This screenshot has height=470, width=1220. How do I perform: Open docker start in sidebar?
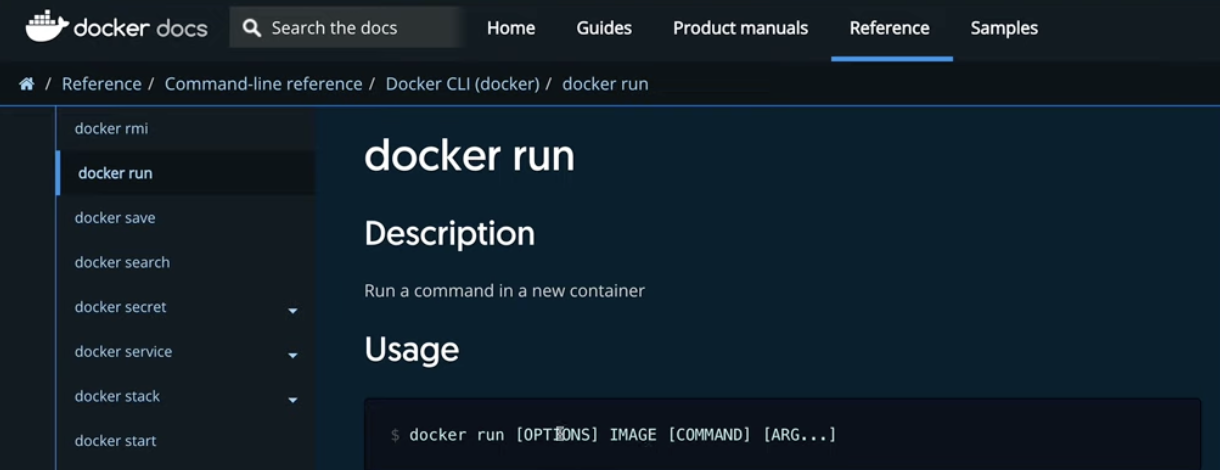click(x=115, y=441)
